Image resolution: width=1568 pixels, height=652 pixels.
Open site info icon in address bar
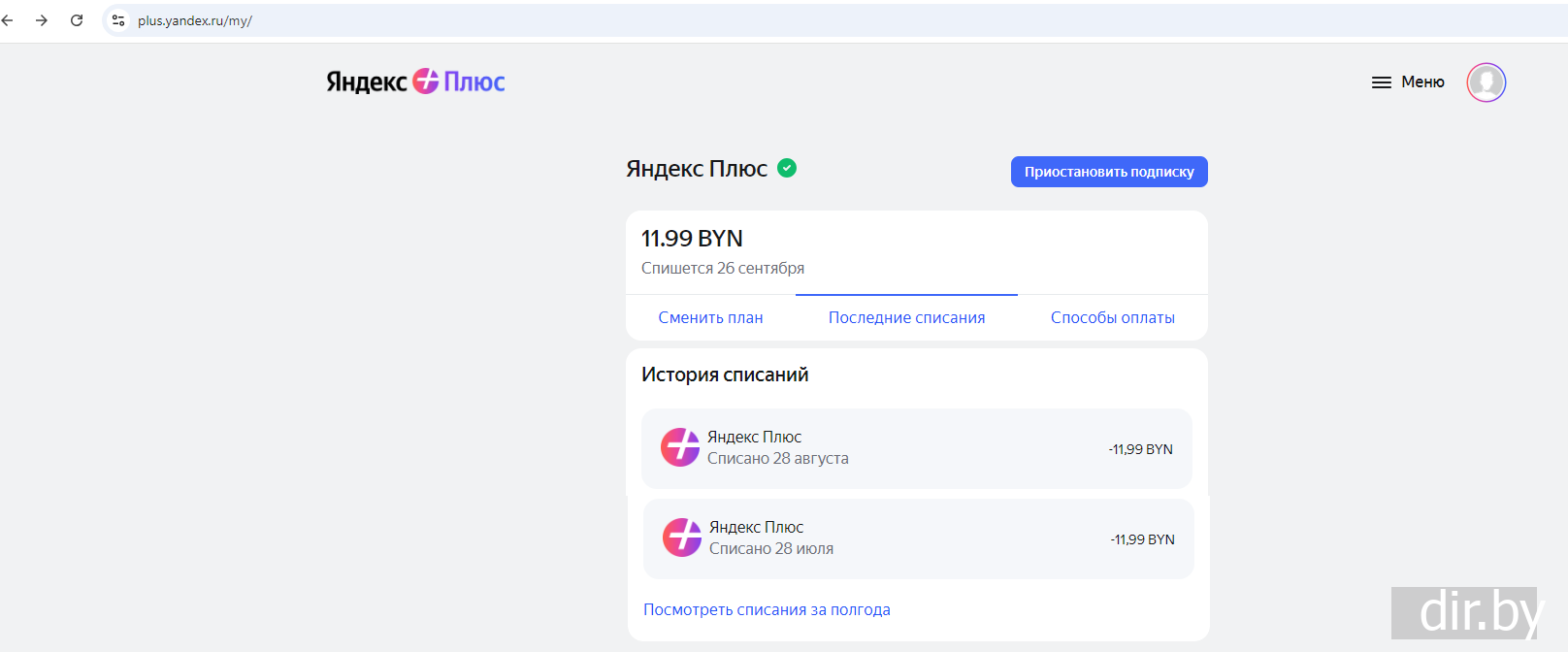point(118,20)
